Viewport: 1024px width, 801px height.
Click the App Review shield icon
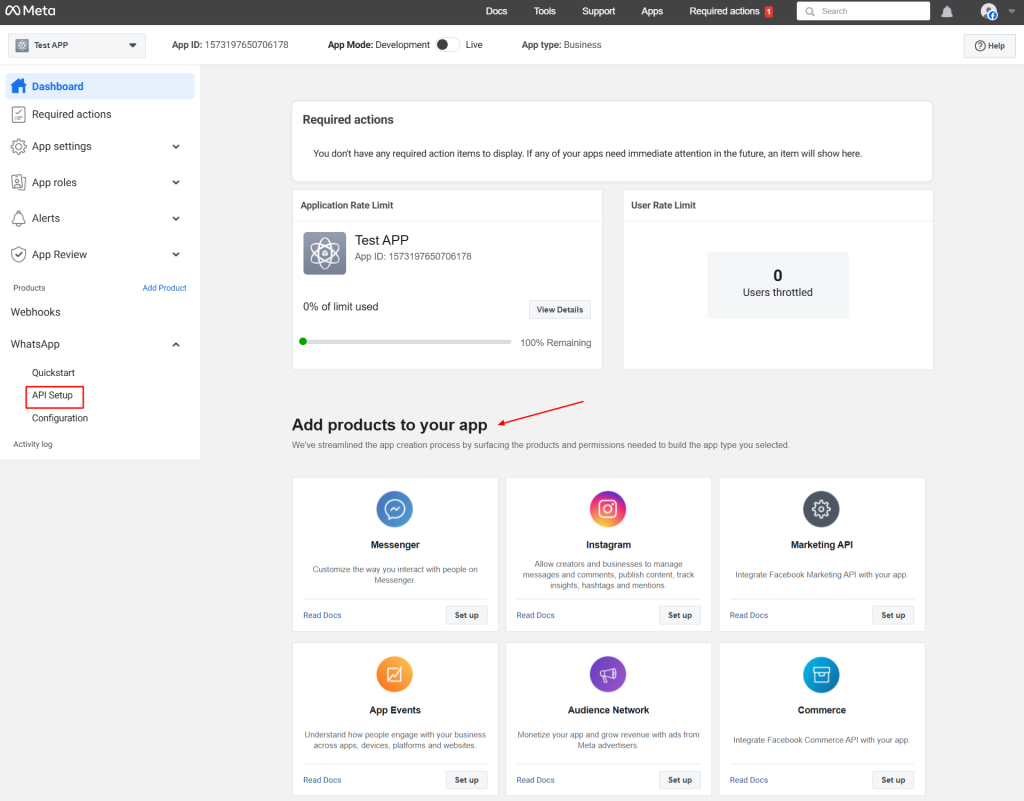coord(19,254)
